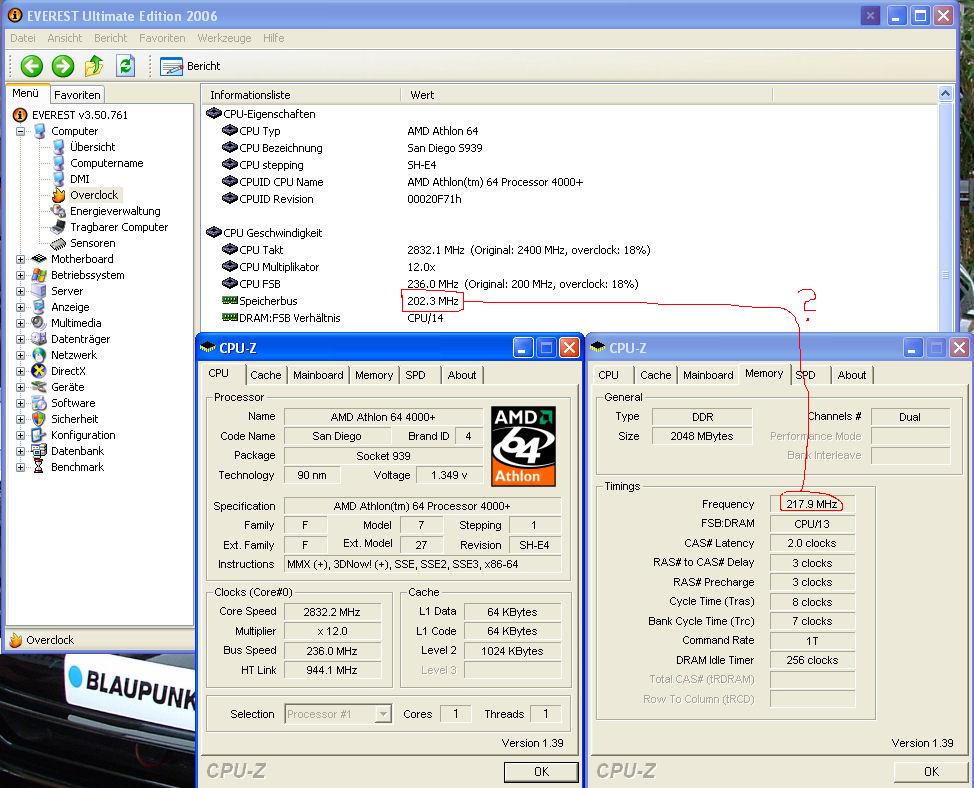
Task: Switch to the Menü tab in EVEREST
Action: [x=25, y=93]
